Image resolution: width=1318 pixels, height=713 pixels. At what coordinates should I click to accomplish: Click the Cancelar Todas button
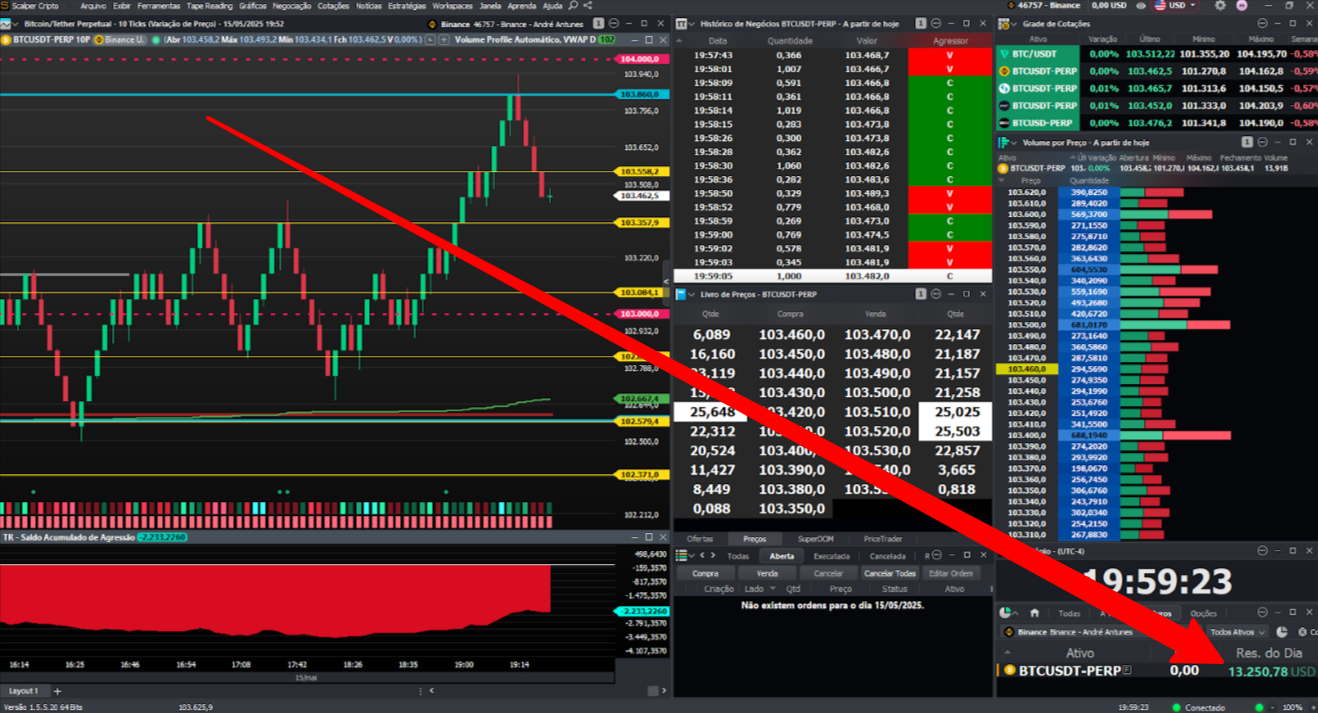(890, 573)
